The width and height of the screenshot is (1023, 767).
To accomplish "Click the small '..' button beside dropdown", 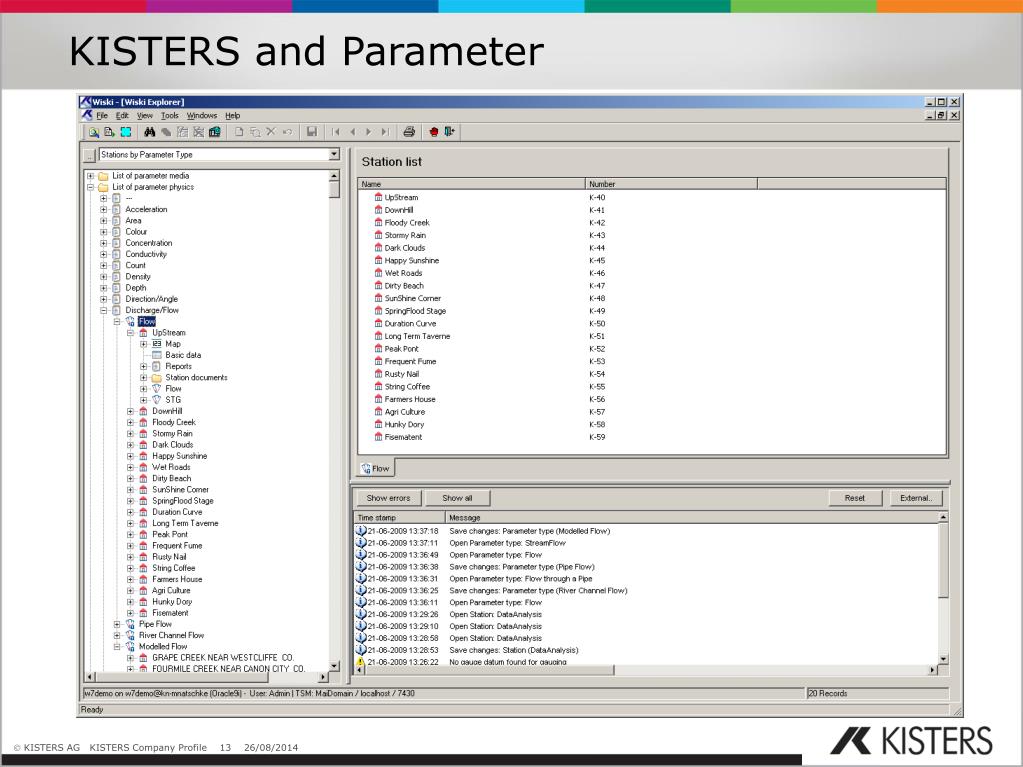I will [89, 155].
